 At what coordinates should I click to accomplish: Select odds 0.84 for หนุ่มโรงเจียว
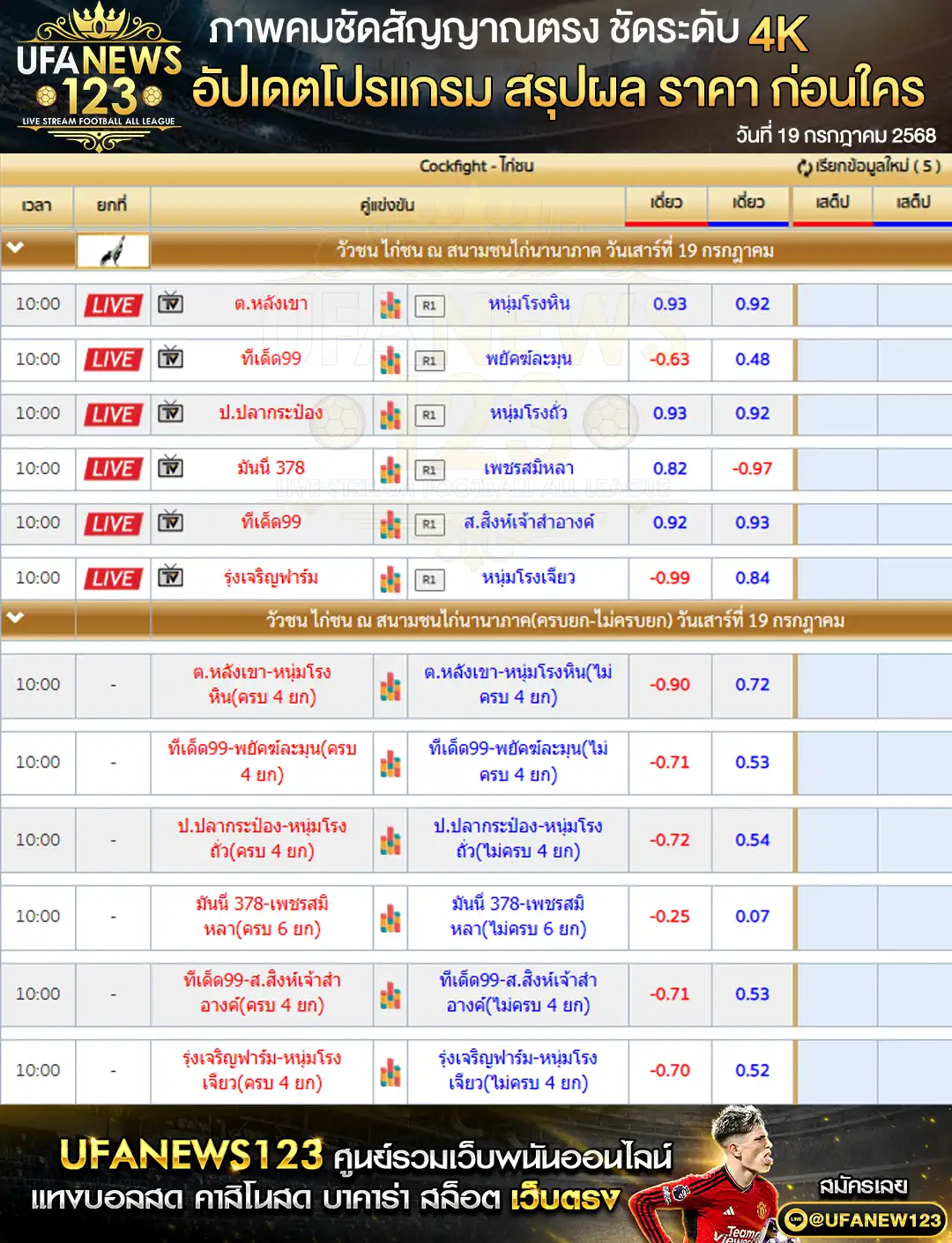coord(753,578)
